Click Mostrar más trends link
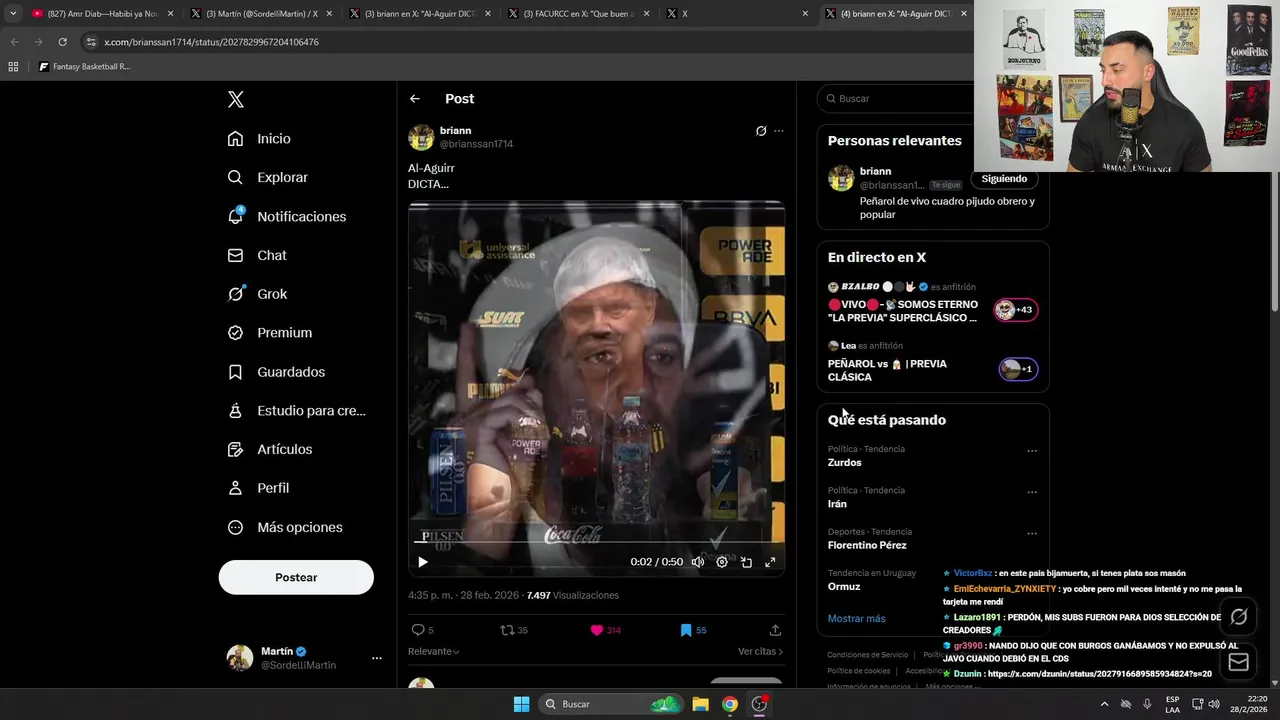This screenshot has width=1280, height=720. tap(856, 619)
